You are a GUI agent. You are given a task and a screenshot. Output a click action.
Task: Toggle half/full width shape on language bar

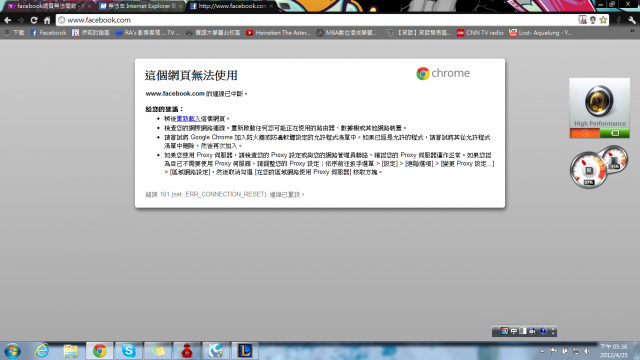523,331
